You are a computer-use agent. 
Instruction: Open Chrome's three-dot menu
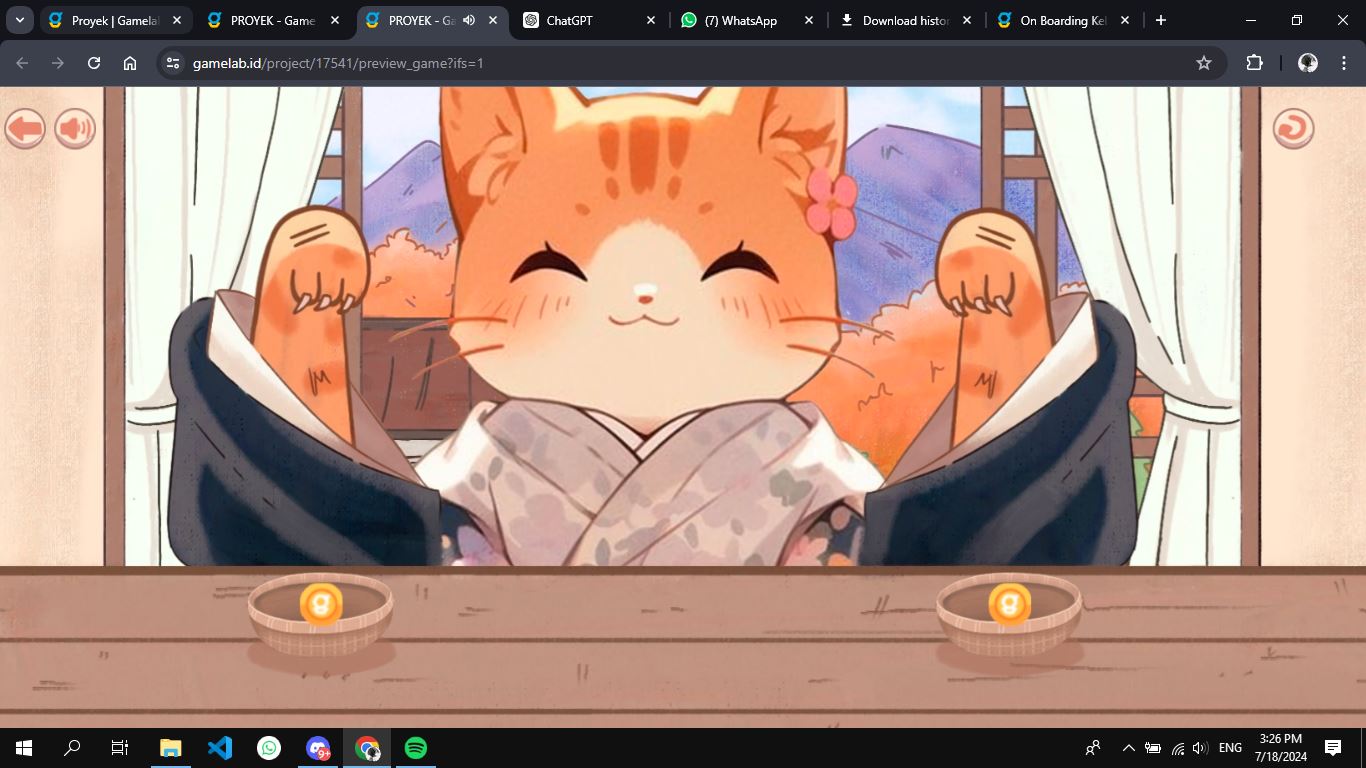tap(1344, 63)
